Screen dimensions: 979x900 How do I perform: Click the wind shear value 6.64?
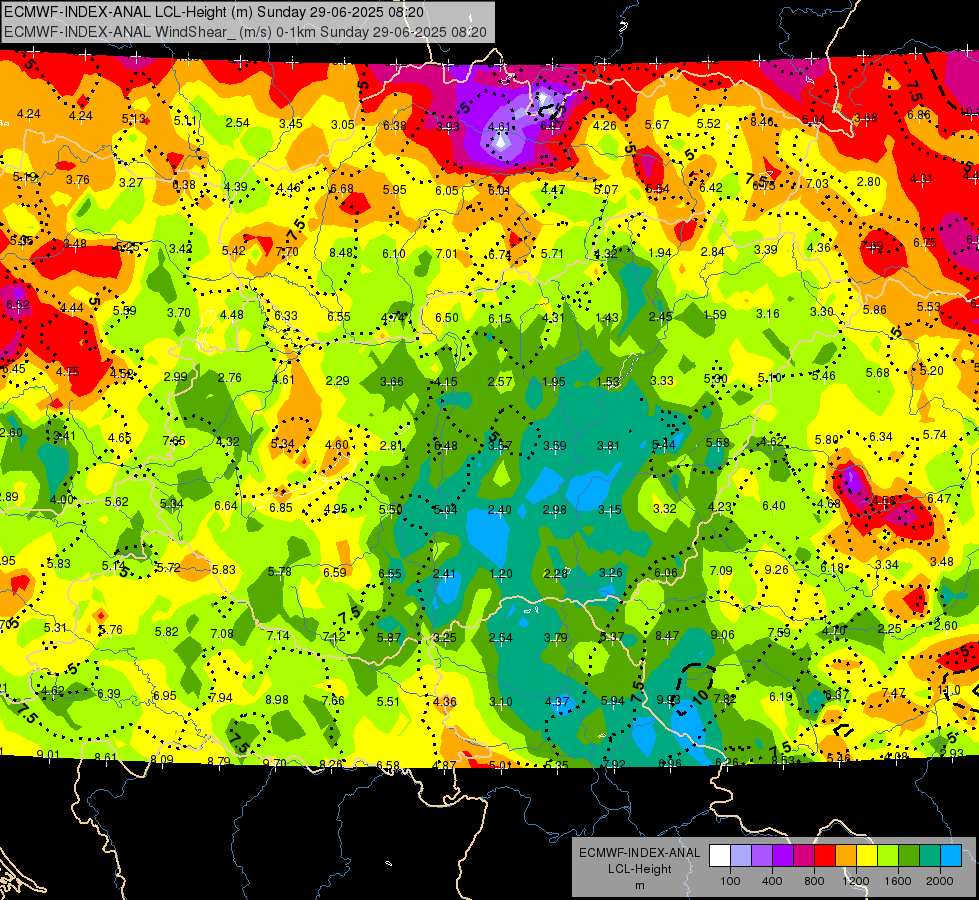226,505
